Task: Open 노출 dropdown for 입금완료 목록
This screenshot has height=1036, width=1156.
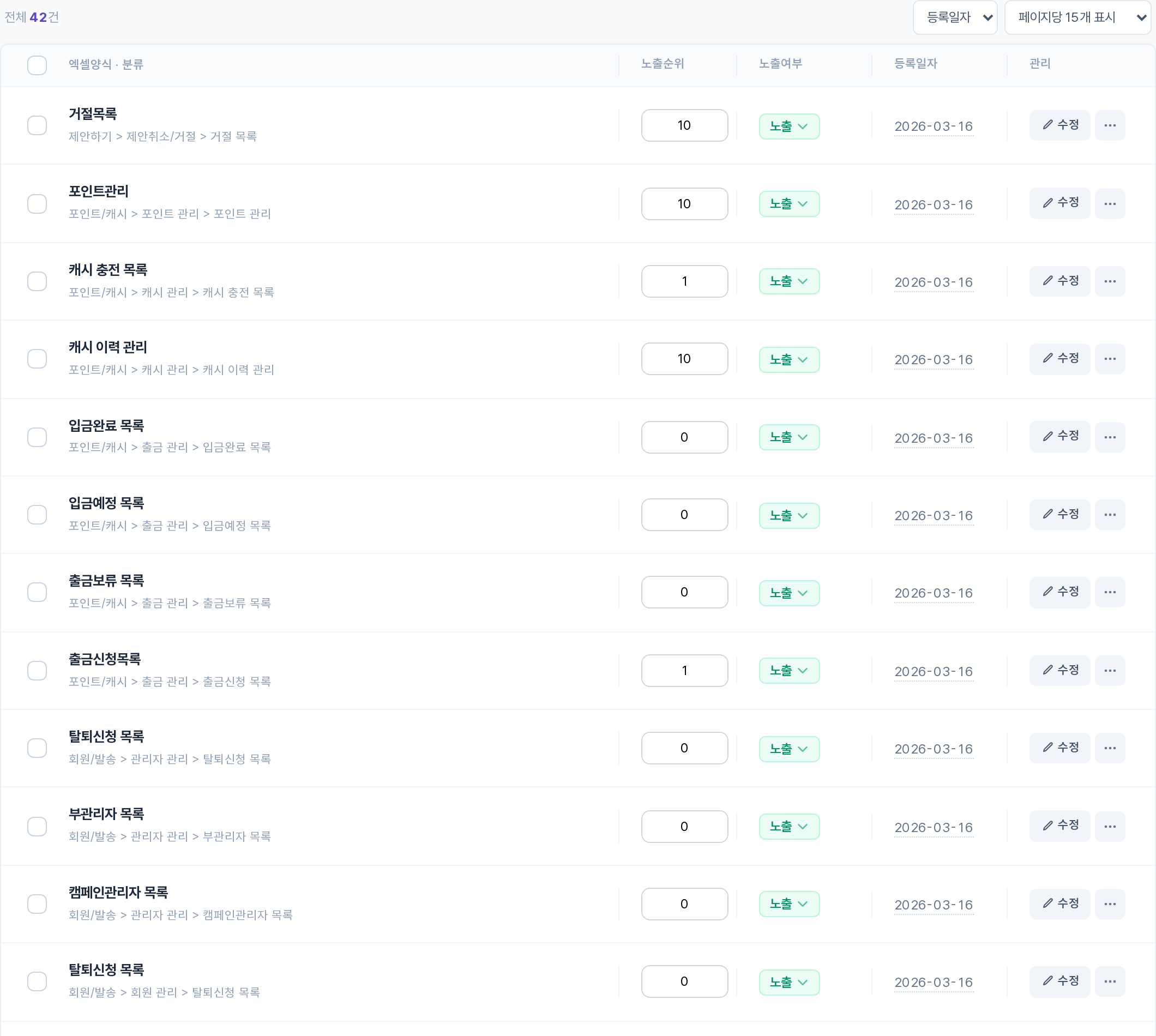Action: point(789,437)
